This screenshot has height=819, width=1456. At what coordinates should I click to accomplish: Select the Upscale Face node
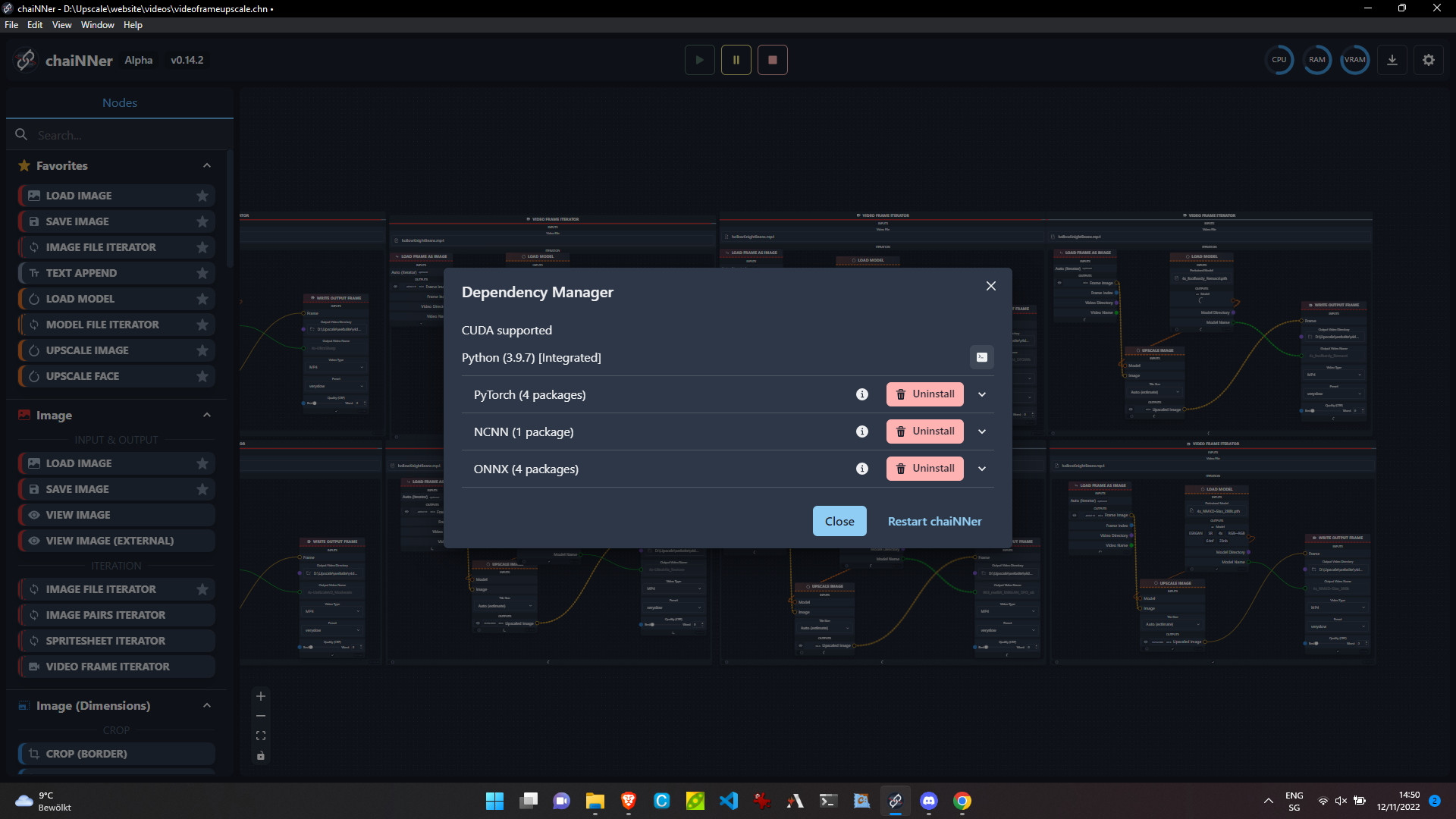click(116, 376)
